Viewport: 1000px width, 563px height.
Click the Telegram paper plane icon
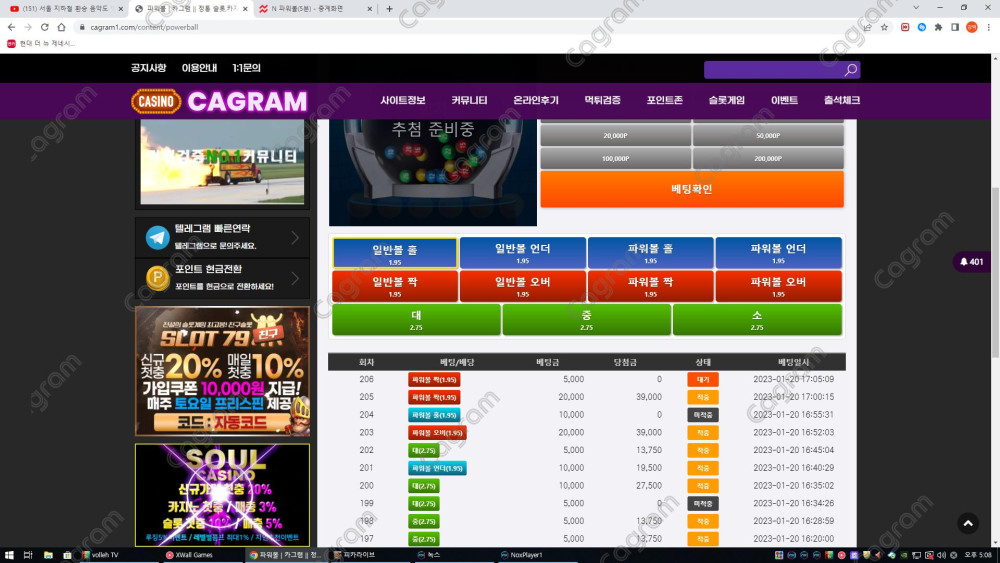(157, 237)
